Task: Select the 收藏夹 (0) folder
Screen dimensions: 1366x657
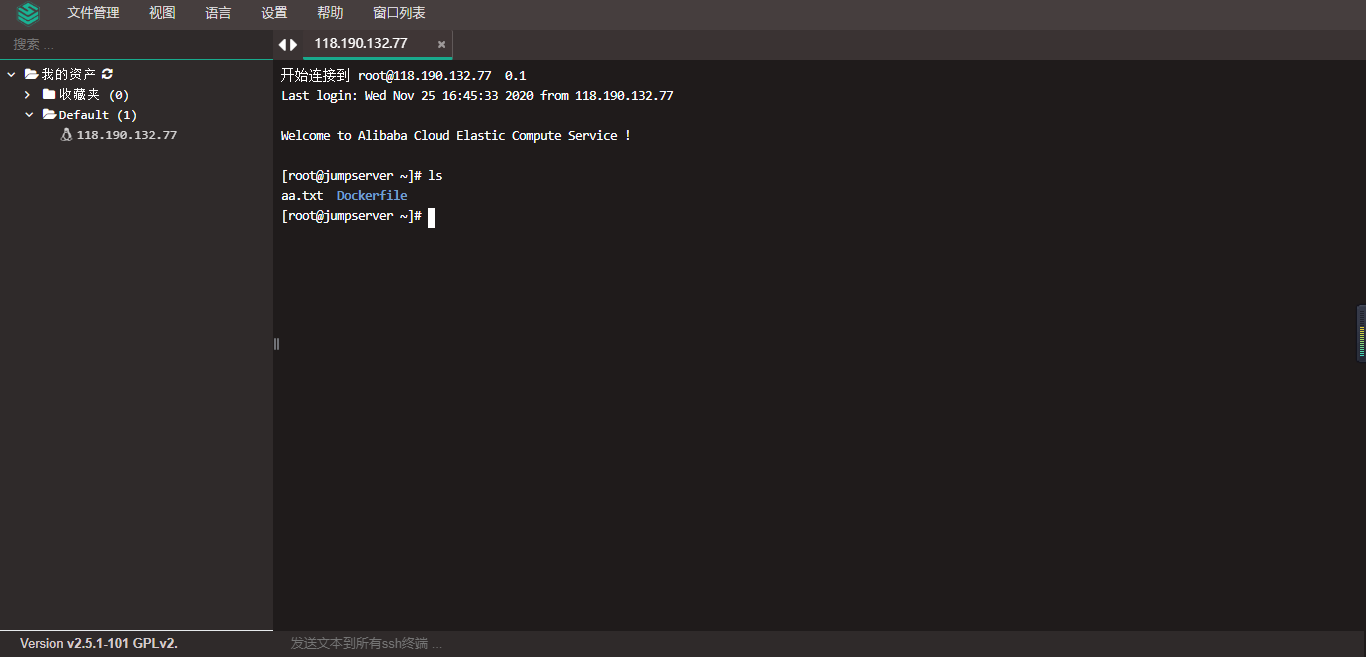Action: (x=94, y=94)
